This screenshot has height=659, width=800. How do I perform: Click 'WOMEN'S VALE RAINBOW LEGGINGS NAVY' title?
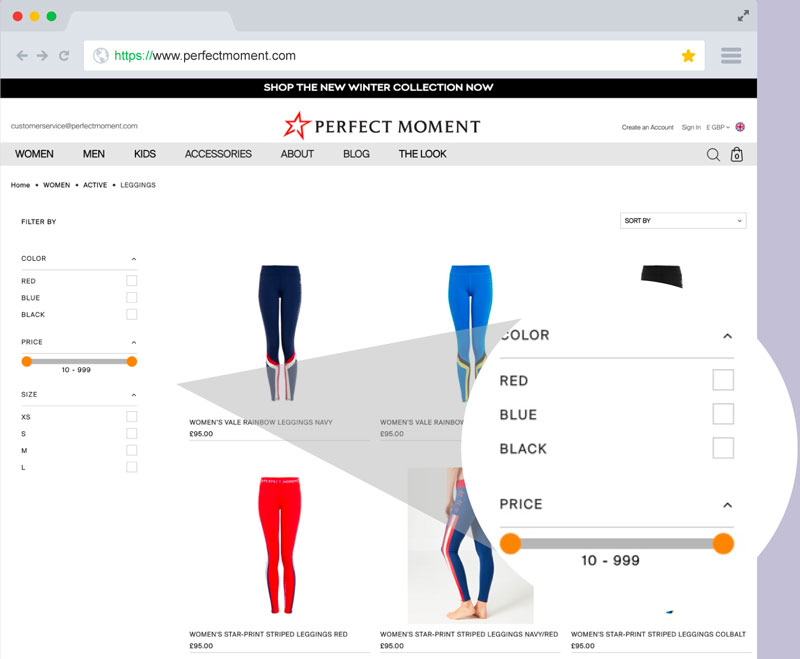pyautogui.click(x=261, y=422)
